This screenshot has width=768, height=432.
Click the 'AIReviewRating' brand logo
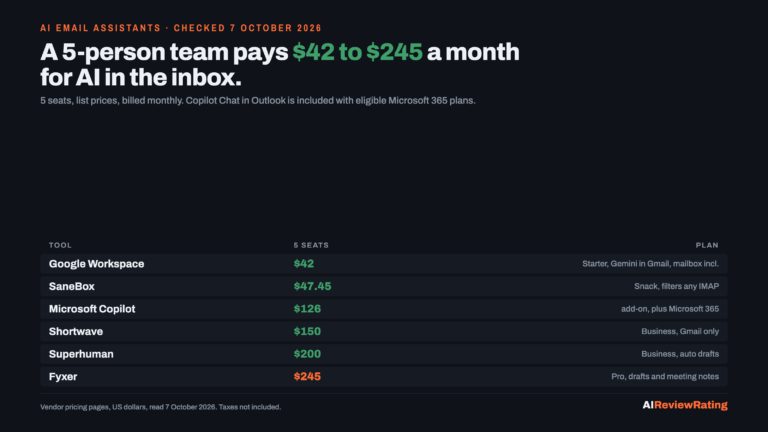(685, 405)
